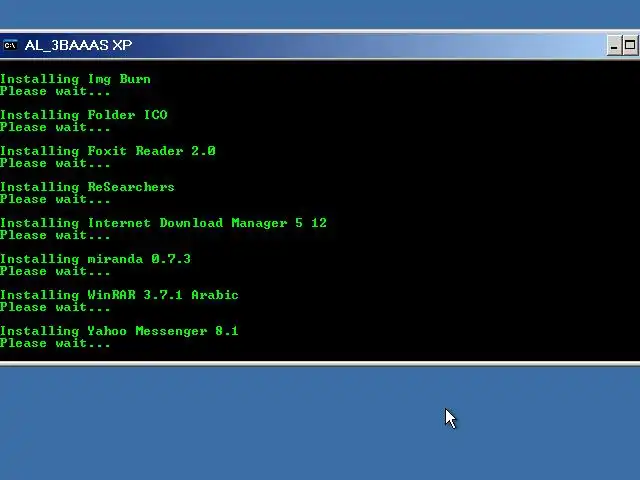Click Please wait under Yahoo Messenger line
The height and width of the screenshot is (480, 640).
coord(55,343)
